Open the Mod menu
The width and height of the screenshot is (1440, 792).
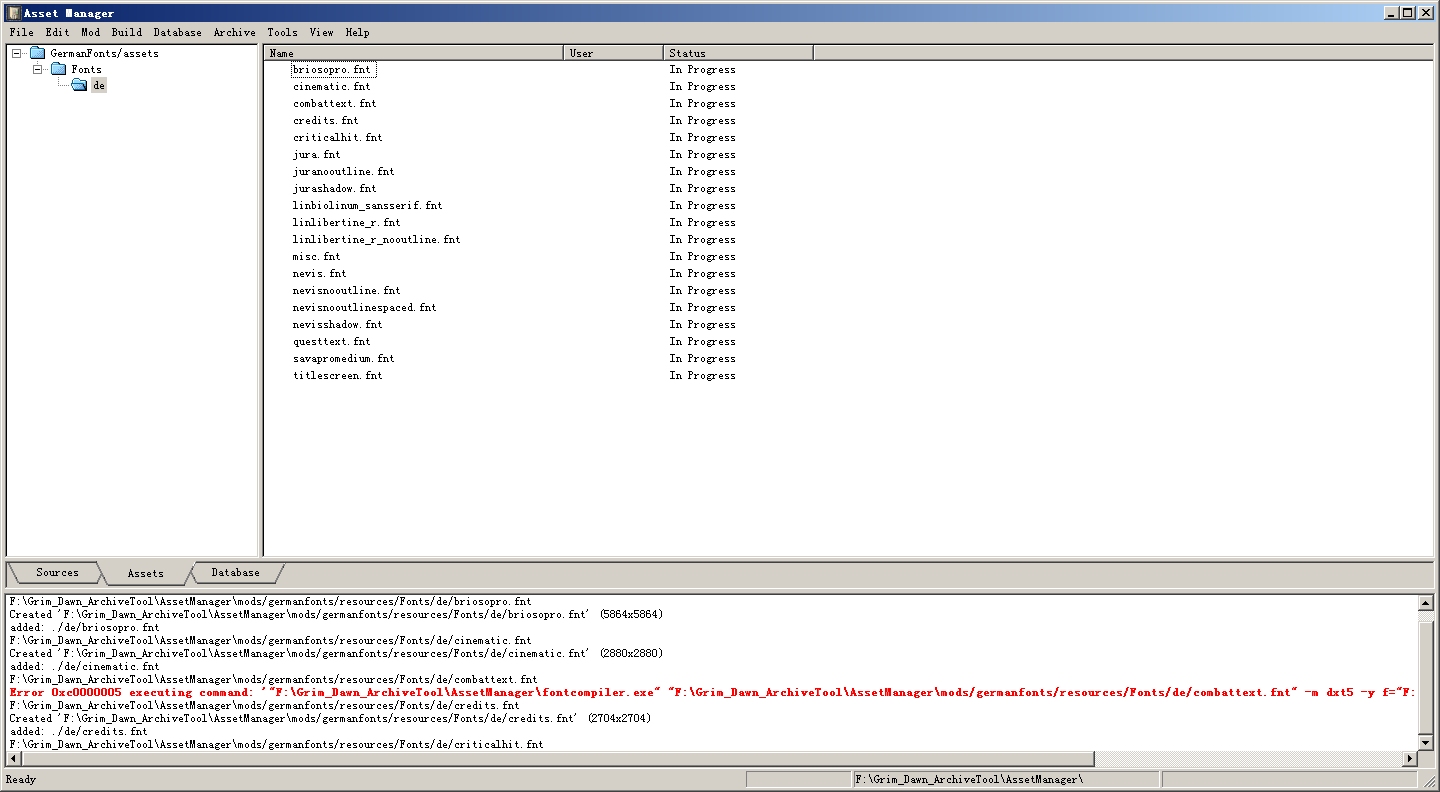tap(91, 32)
